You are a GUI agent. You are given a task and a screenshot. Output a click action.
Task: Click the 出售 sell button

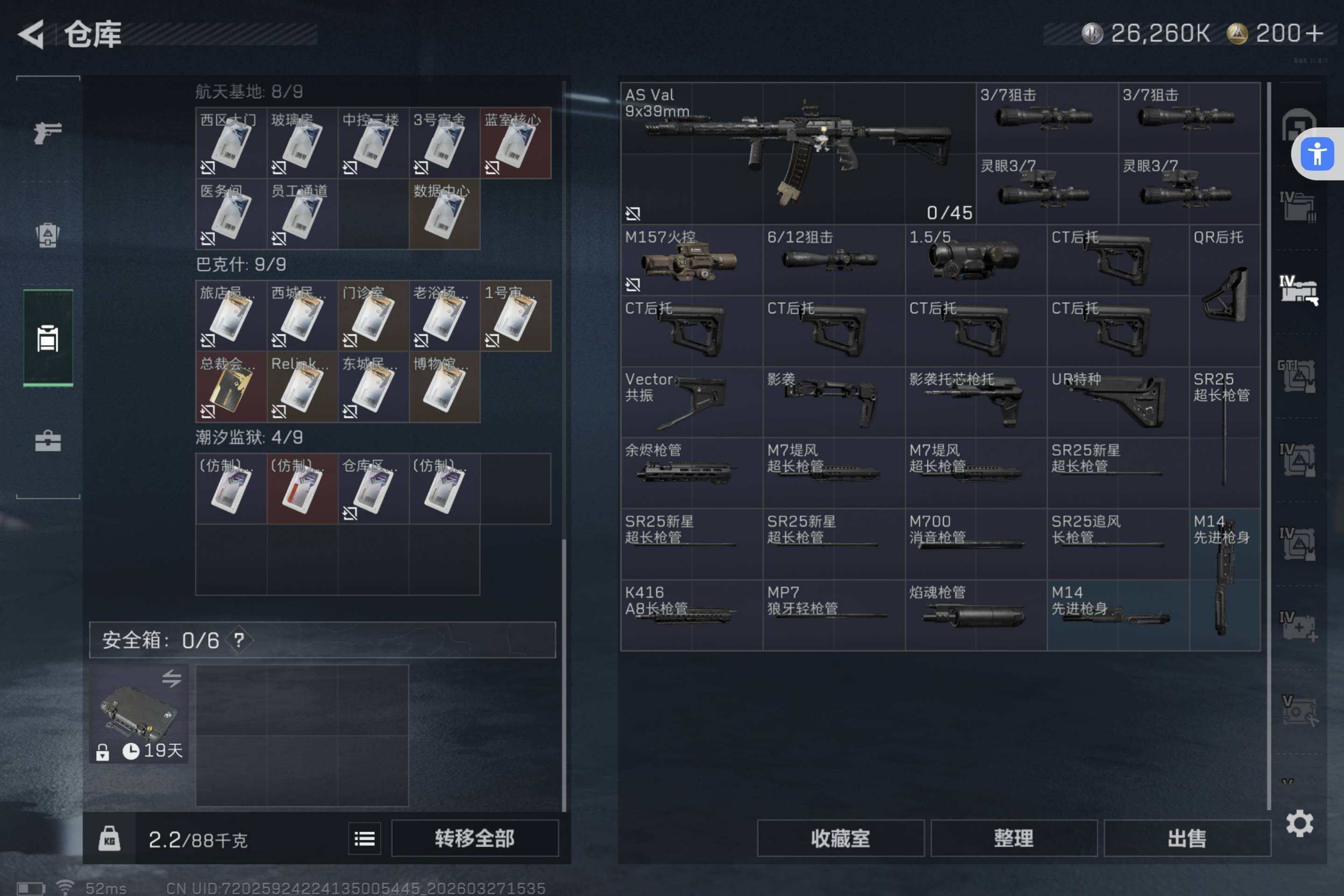click(1187, 838)
